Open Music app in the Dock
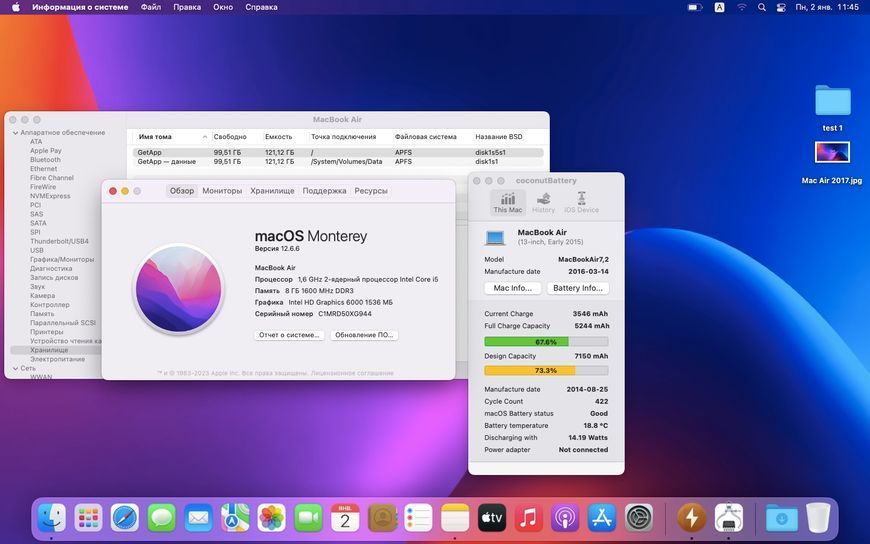The height and width of the screenshot is (544, 870). 528,518
